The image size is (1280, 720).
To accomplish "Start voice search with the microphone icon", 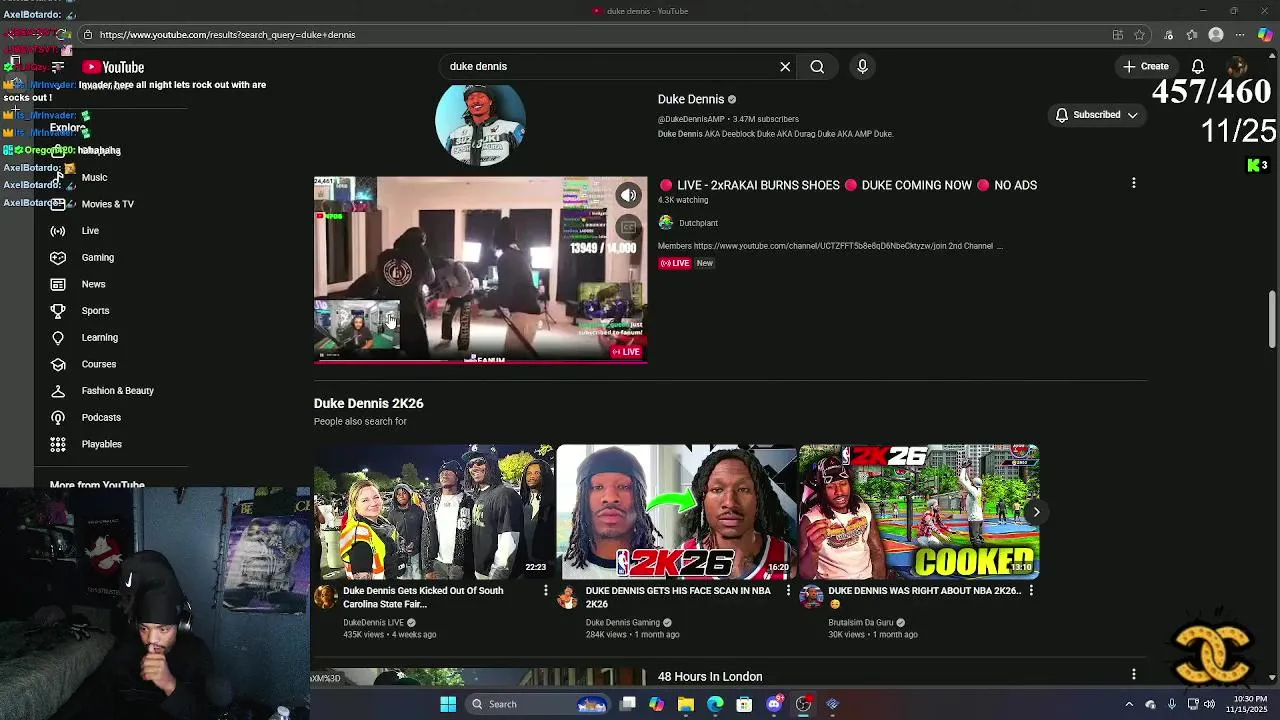I will pos(862,66).
